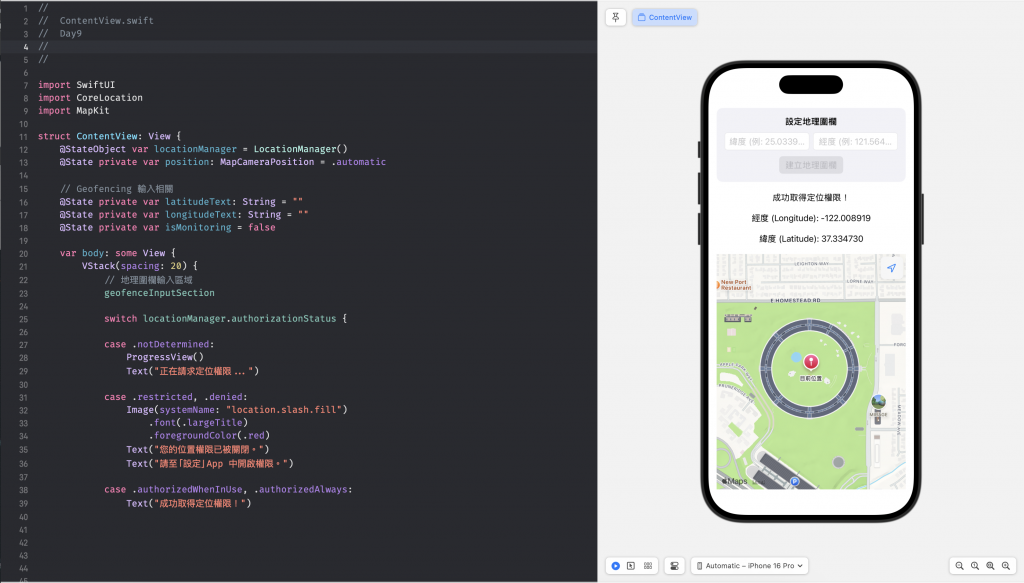
Task: Tap New Port Restaurant map label
Action: [x=735, y=285]
